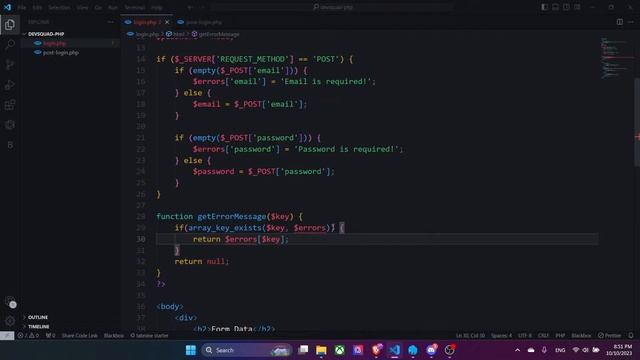Open the Explorer panel more actions menu
The image size is (640, 360).
(x=111, y=22)
